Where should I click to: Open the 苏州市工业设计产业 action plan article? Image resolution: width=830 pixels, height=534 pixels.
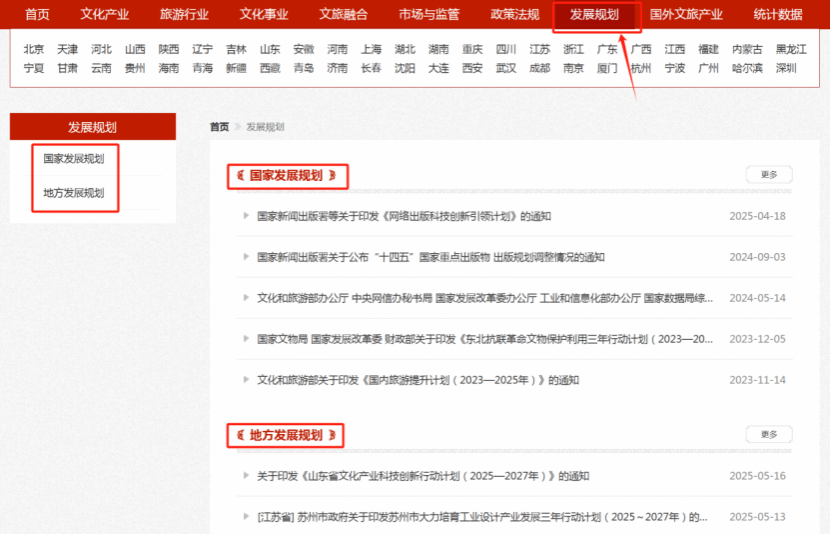pos(482,517)
